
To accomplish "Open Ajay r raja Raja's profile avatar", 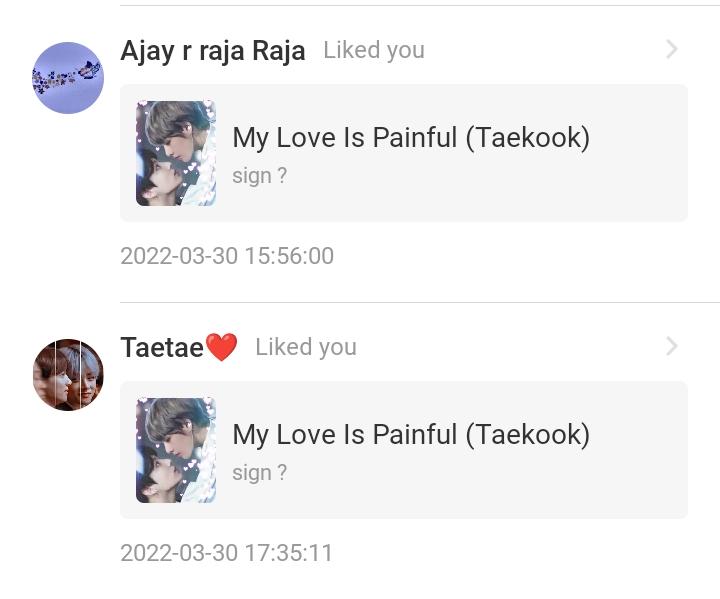I will (68, 77).
